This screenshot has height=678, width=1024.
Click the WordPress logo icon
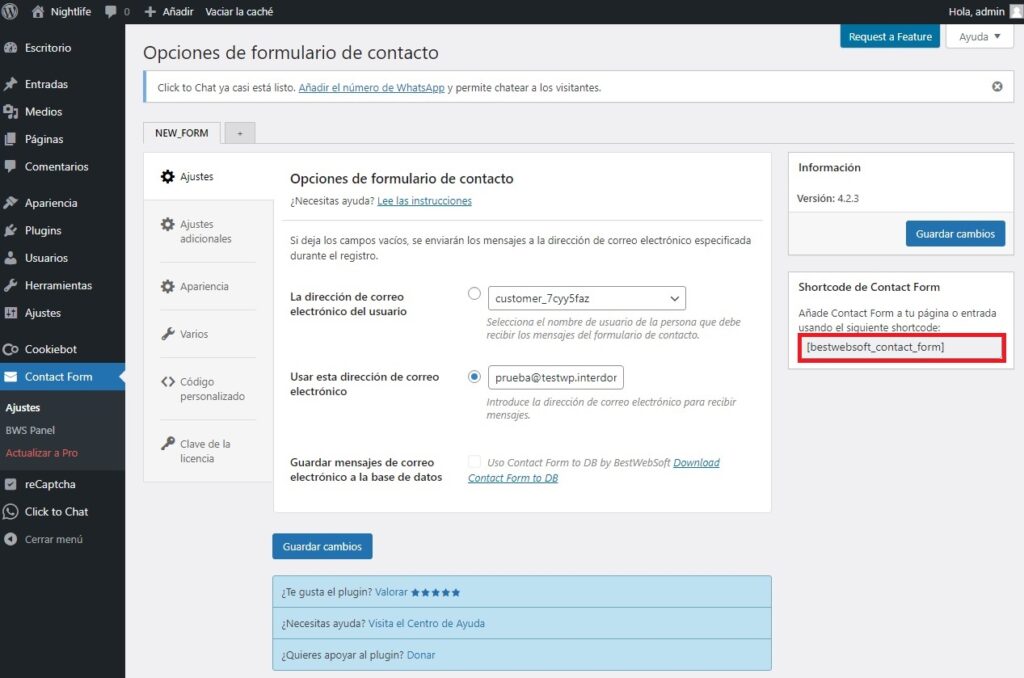(x=10, y=11)
